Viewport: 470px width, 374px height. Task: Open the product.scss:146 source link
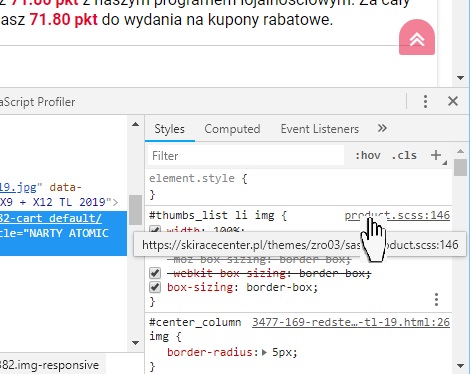[x=397, y=215]
